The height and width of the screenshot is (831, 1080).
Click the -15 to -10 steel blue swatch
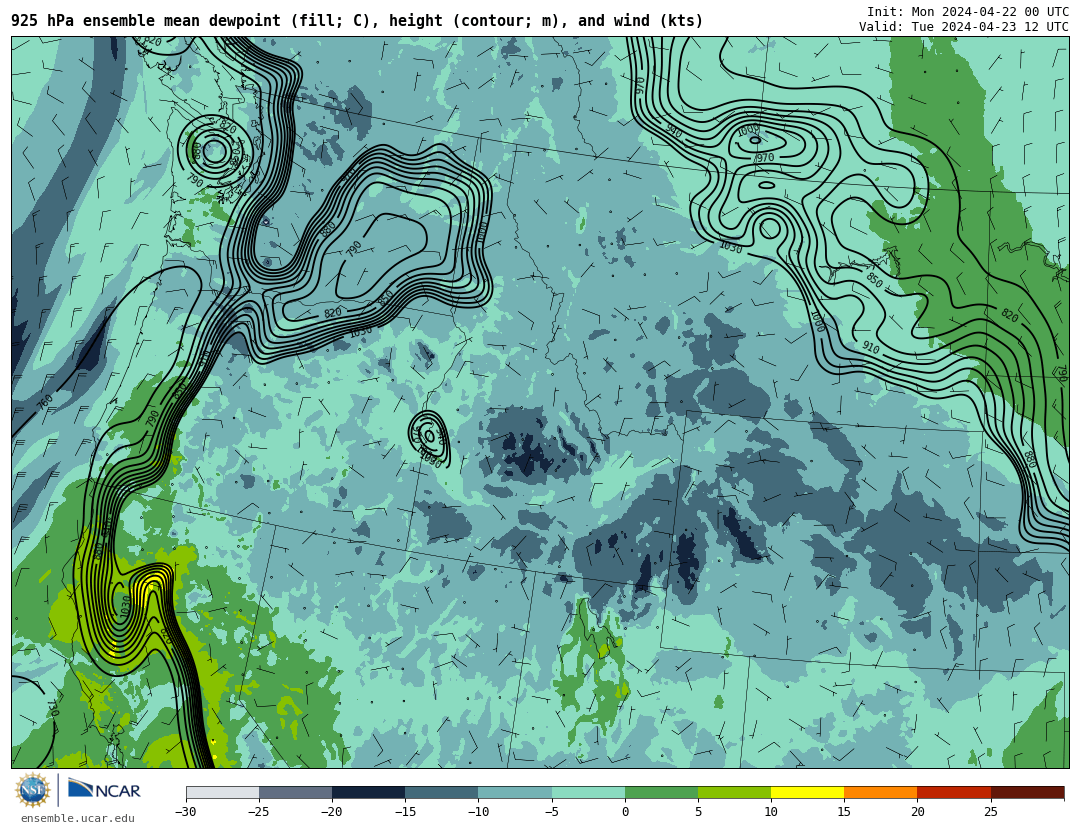[x=442, y=792]
